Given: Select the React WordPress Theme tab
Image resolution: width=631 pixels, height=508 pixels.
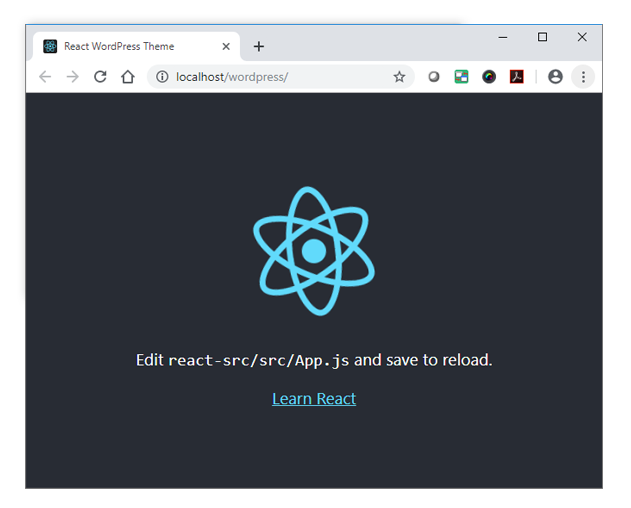Looking at the screenshot, I should click(x=136, y=46).
